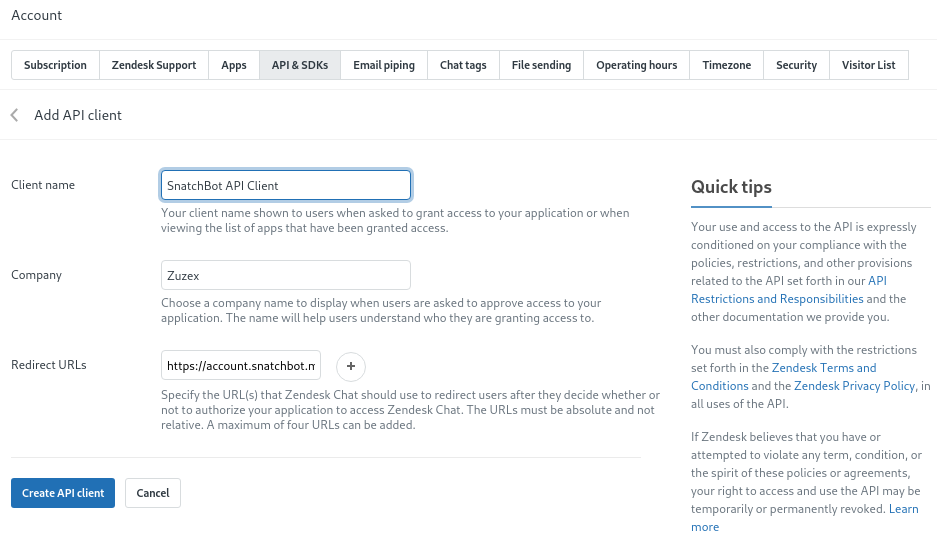Screen dimensions: 937x551
Task: Focus the Company input field
Action: 286,276
